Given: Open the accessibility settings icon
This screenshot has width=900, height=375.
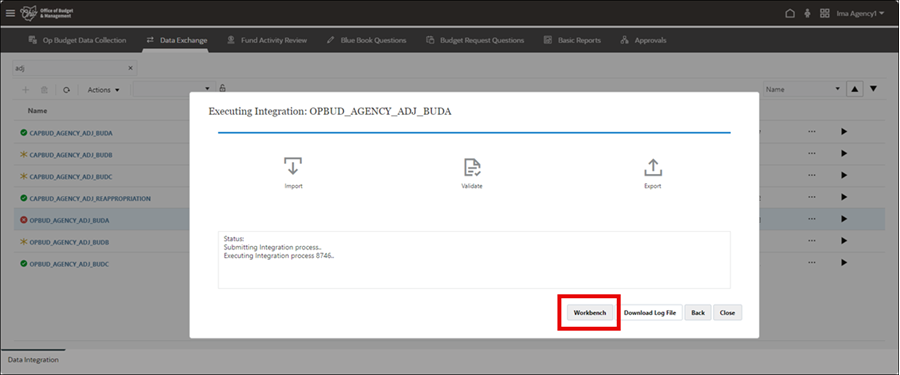Looking at the screenshot, I should pos(807,13).
